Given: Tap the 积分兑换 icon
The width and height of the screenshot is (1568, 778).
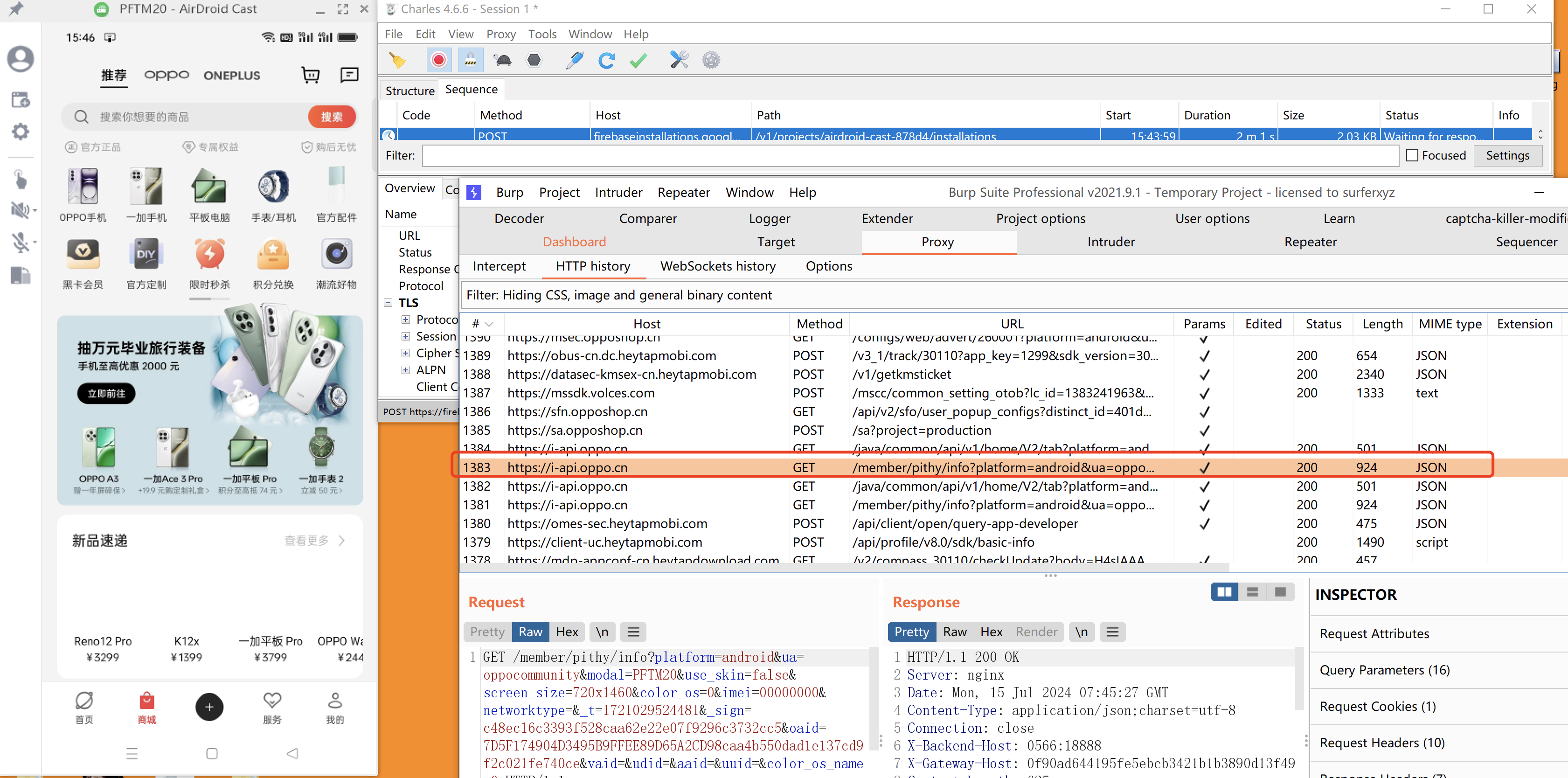Looking at the screenshot, I should [x=273, y=254].
